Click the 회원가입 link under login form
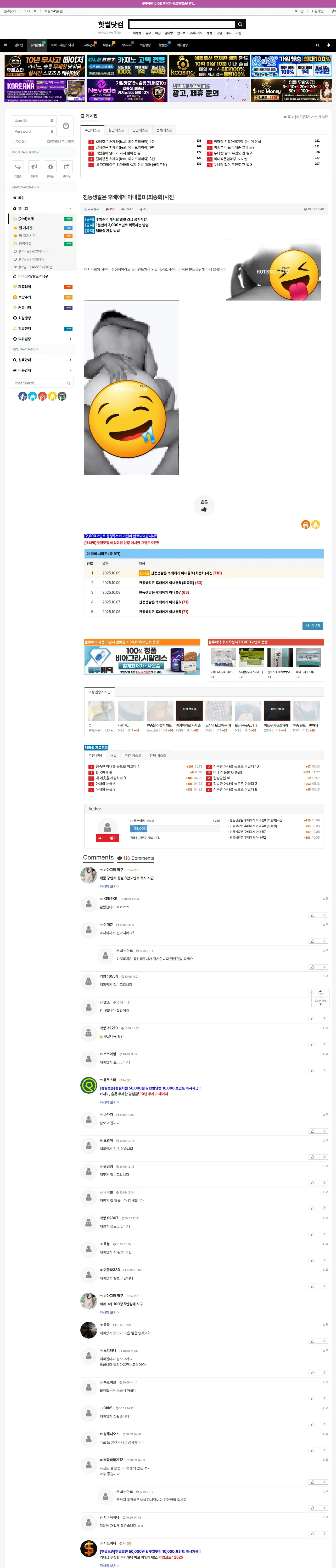Screen dimensions: 336x1568 click(x=53, y=142)
